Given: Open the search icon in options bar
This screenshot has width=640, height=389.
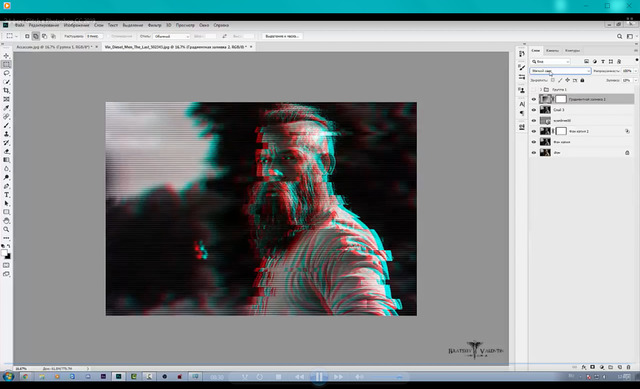Looking at the screenshot, I should pos(620,36).
